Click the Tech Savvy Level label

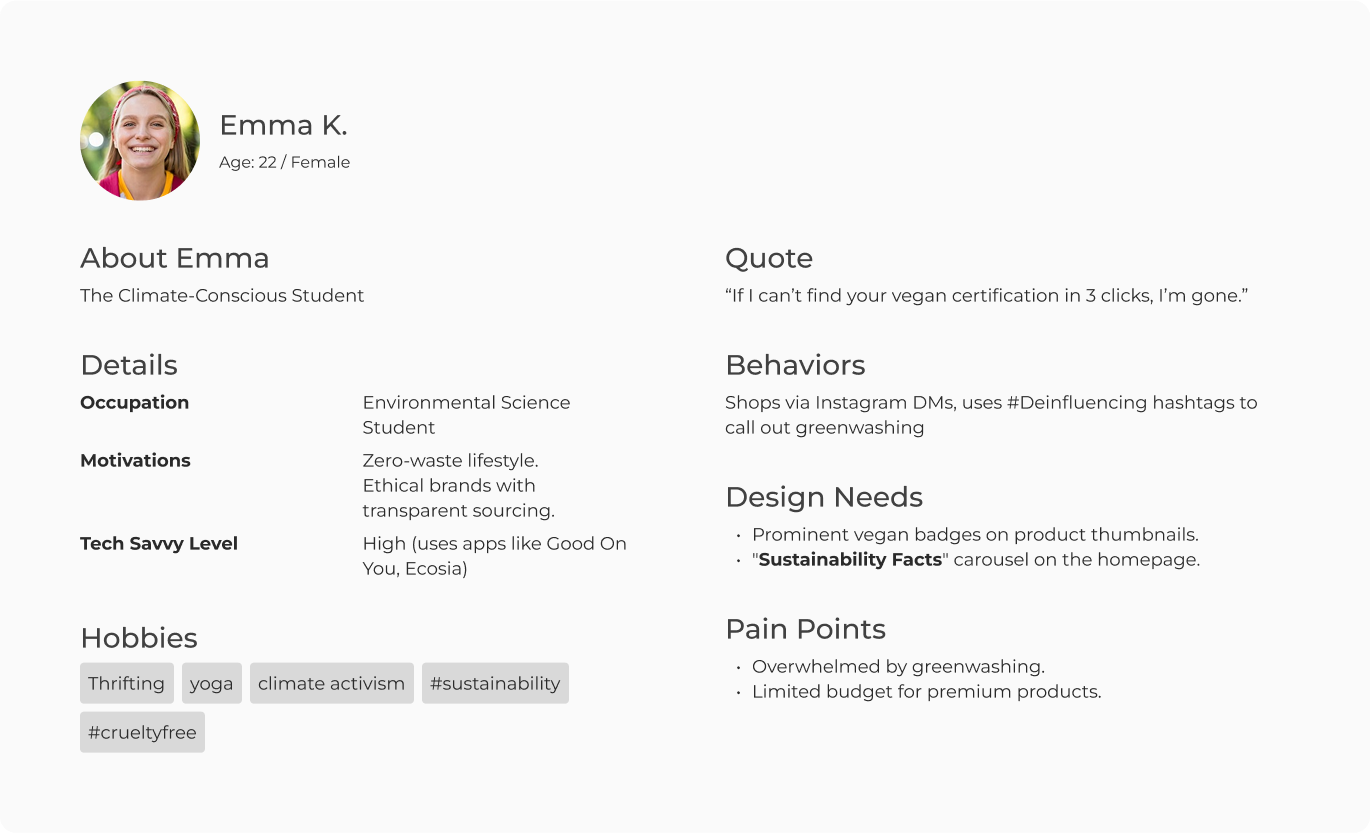click(x=159, y=543)
